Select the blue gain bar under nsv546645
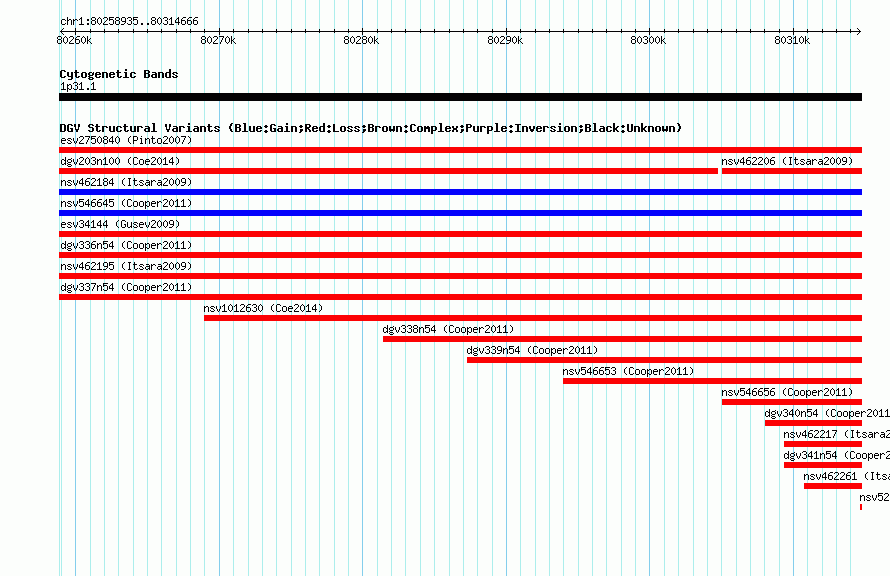 [460, 213]
